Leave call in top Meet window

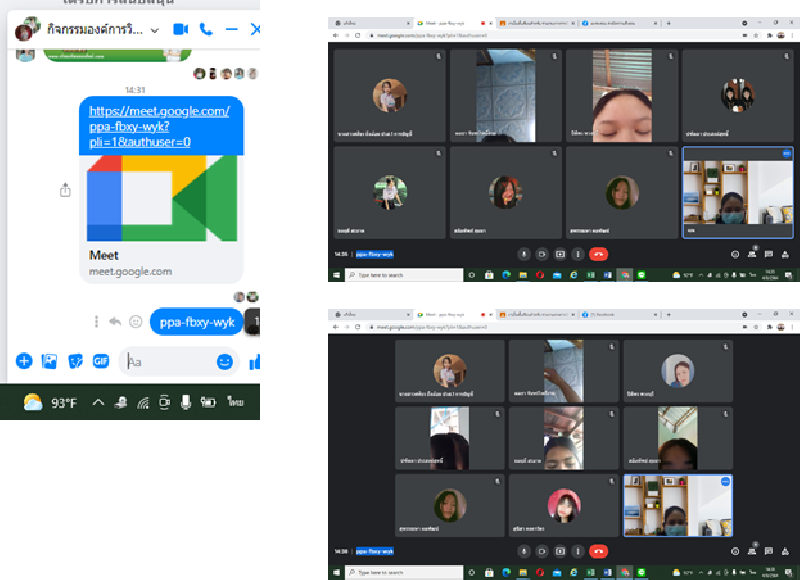598,254
